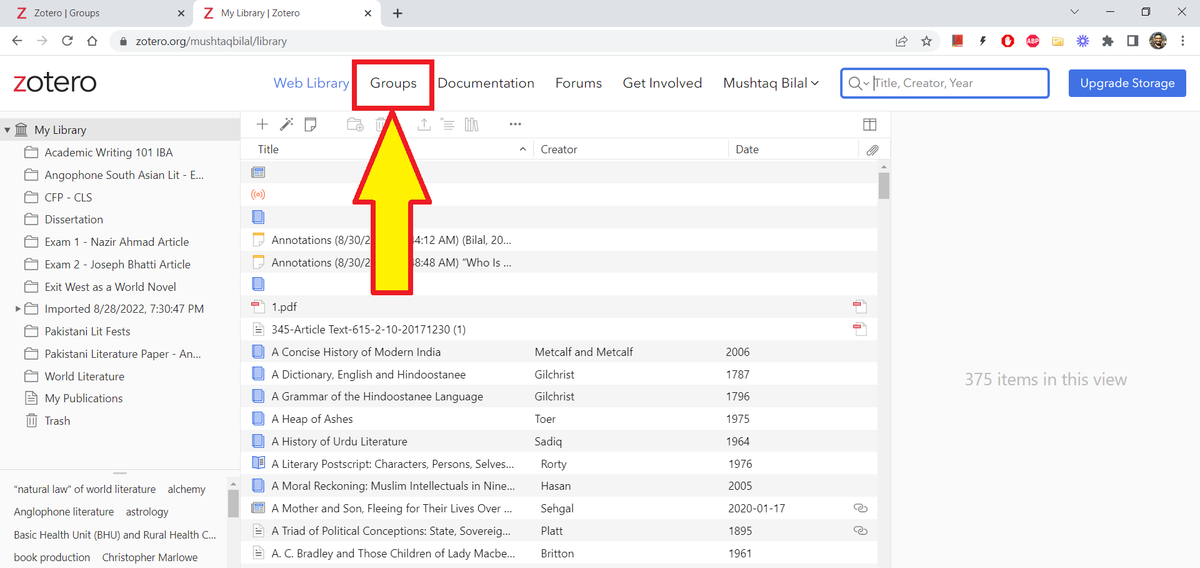
Task: Click the yellow card extension icon
Action: tap(1057, 41)
